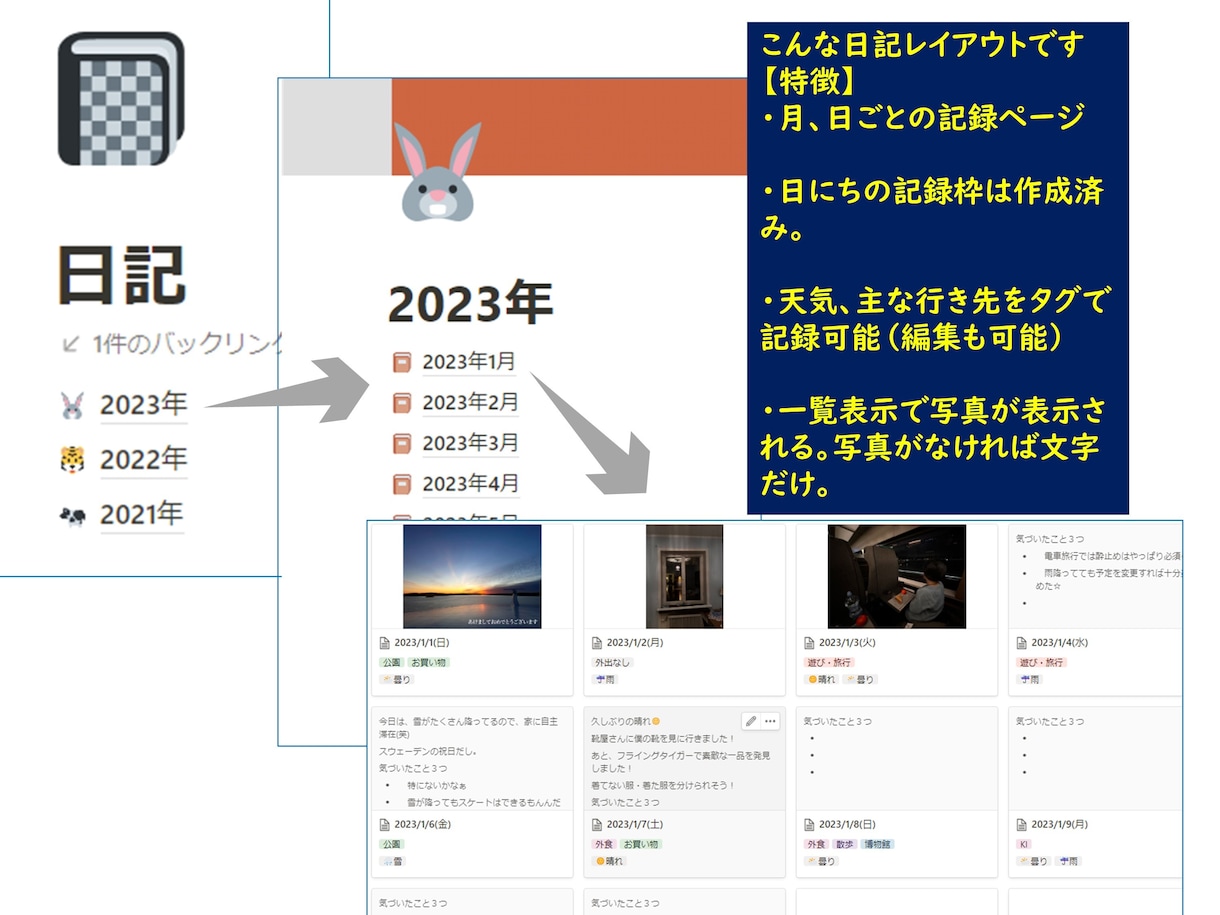The image size is (1220, 915).
Task: Click the notebook icon beside 2023年2月
Action: [x=402, y=403]
